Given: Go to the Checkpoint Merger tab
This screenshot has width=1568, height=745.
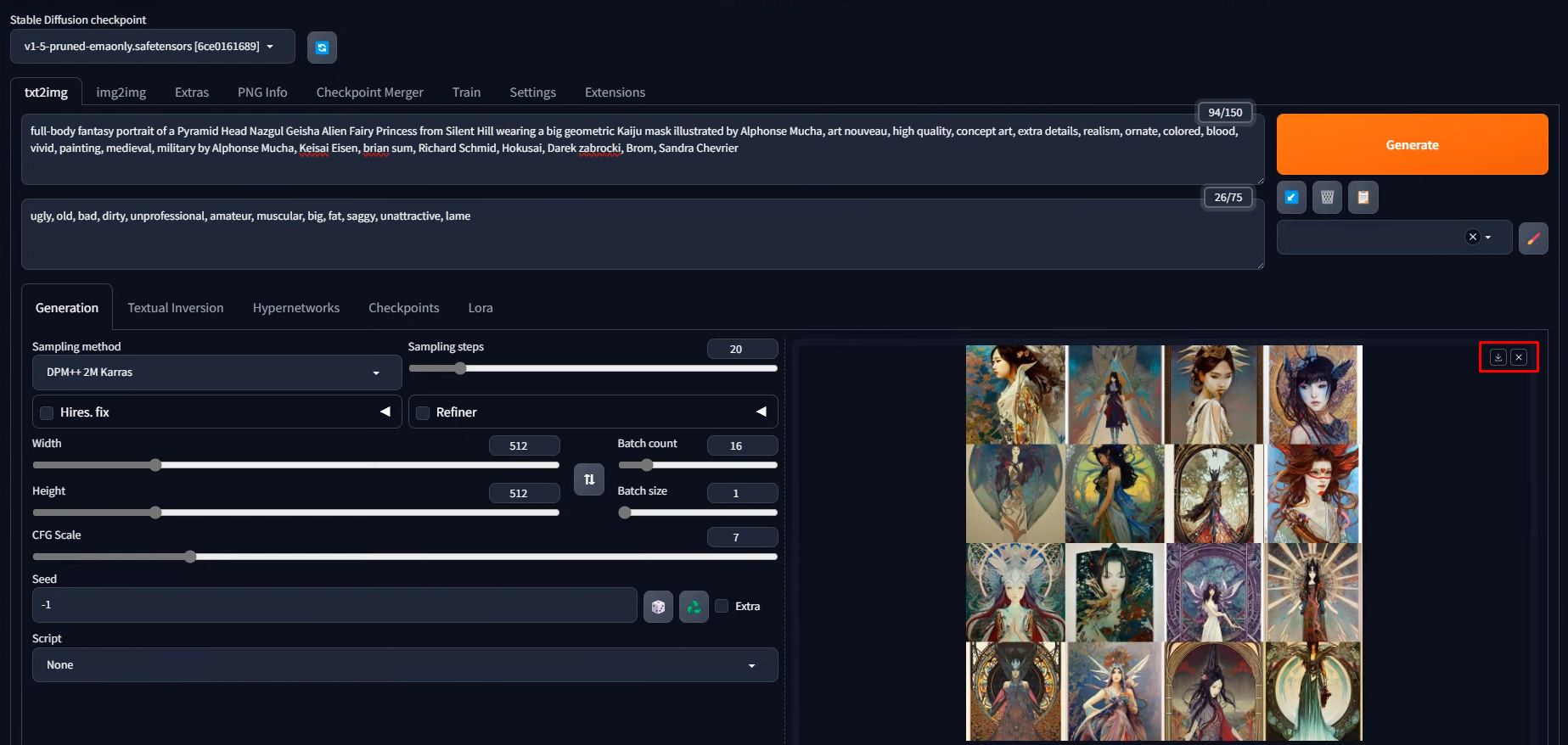Looking at the screenshot, I should click(370, 92).
